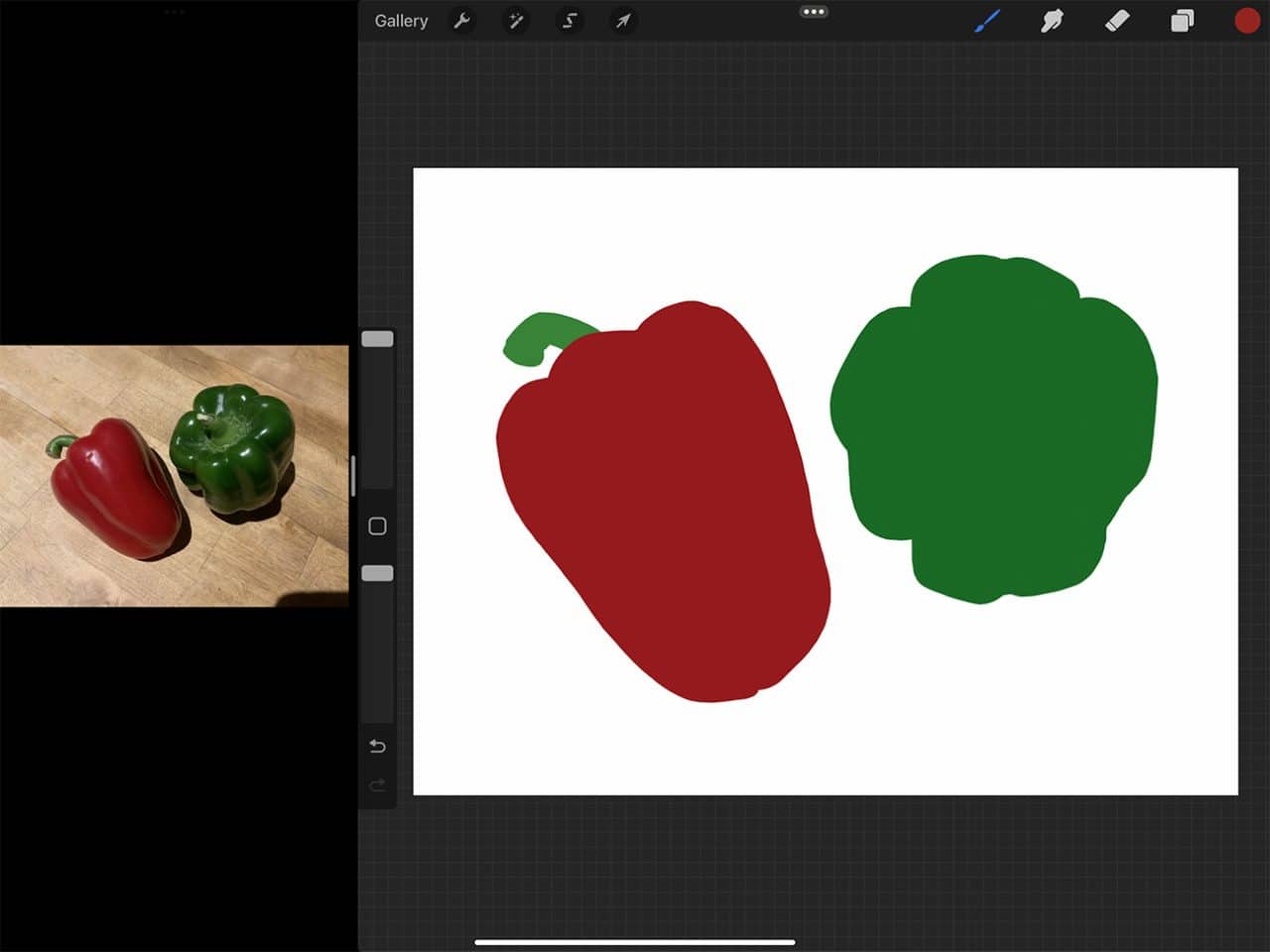
Task: Select the Smudge tool
Action: [x=1052, y=21]
